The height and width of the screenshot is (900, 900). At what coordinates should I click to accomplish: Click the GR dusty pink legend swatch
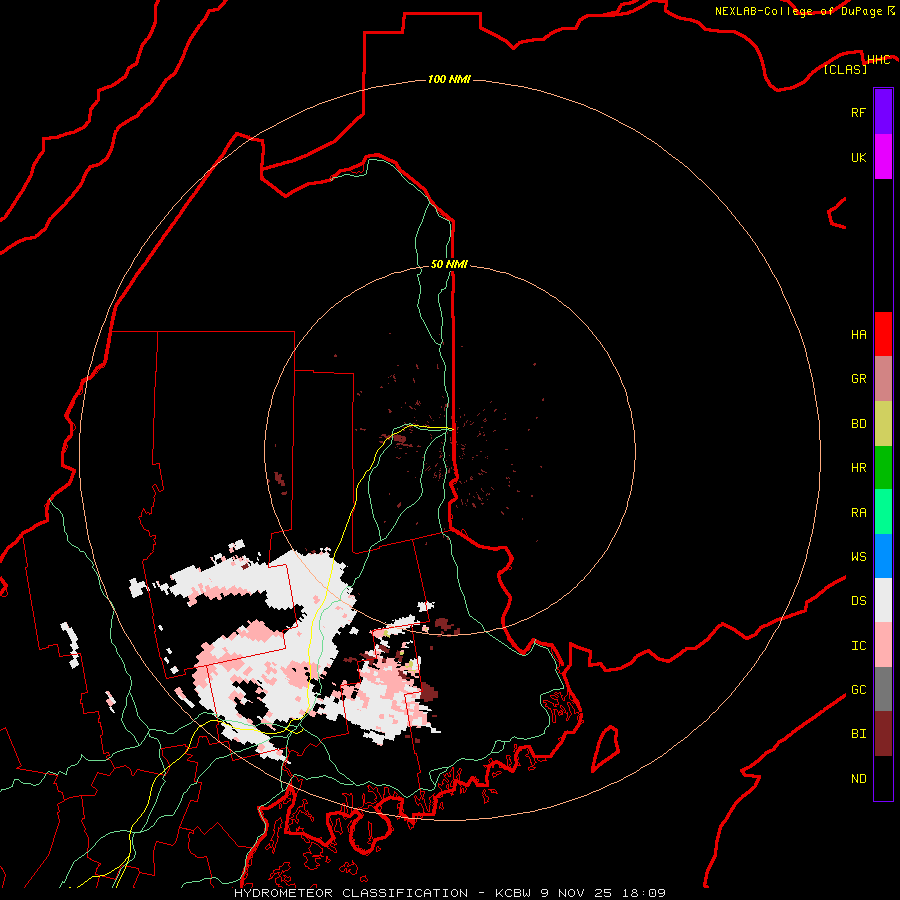tap(883, 379)
